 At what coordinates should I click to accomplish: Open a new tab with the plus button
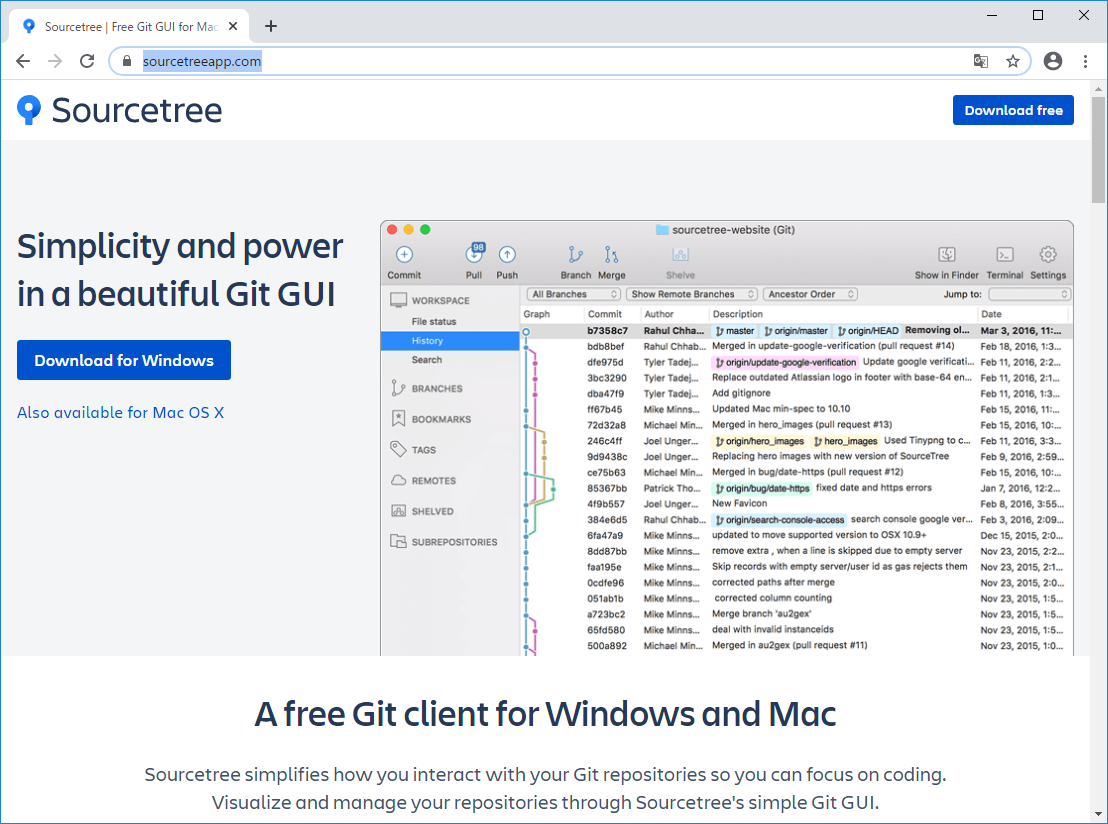(271, 26)
